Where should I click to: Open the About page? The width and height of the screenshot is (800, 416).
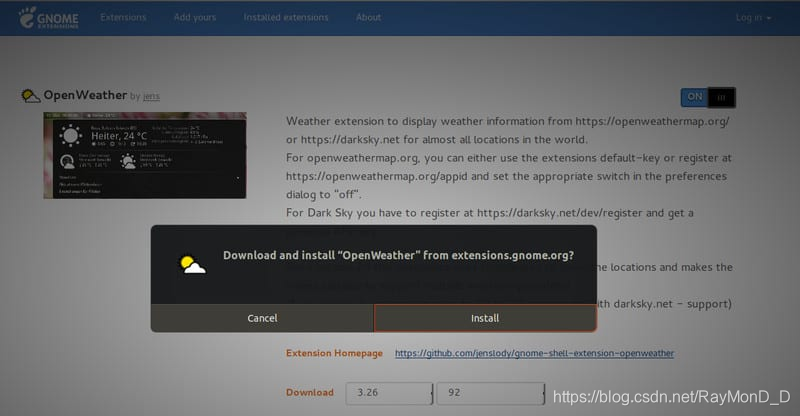click(x=368, y=17)
